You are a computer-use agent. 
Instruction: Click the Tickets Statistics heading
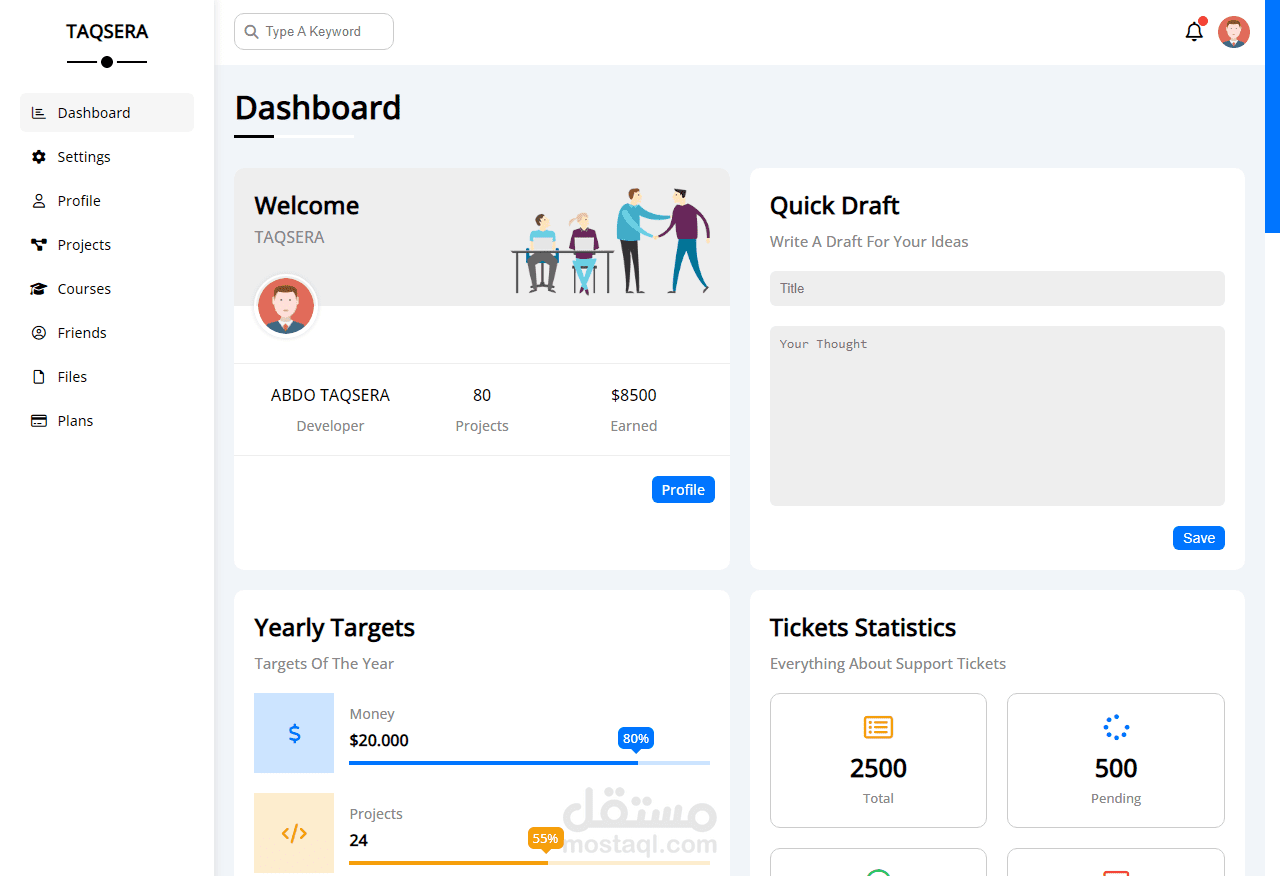click(x=863, y=628)
